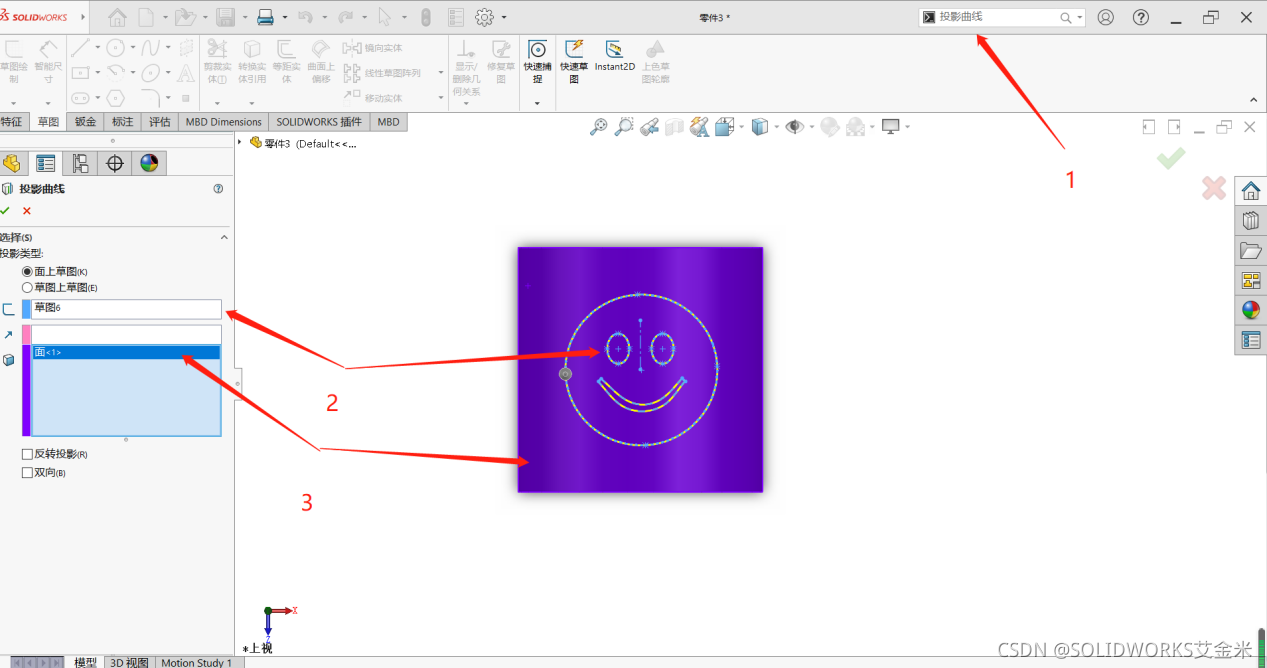Expand dropdown under 快速捕捉 button
Screen dimensions: 1267x668
537,103
